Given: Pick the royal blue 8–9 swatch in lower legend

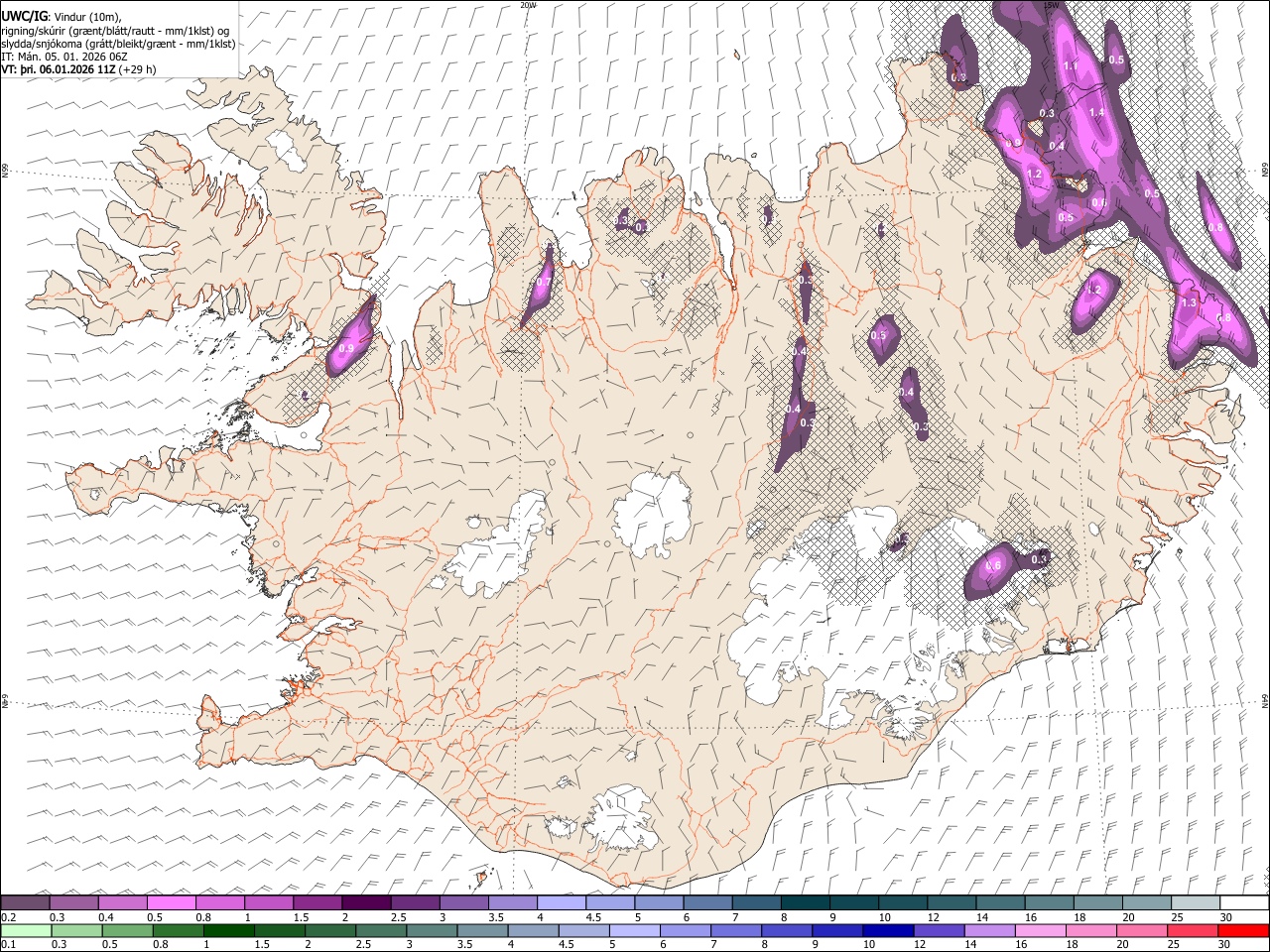Looking at the screenshot, I should click(x=786, y=930).
